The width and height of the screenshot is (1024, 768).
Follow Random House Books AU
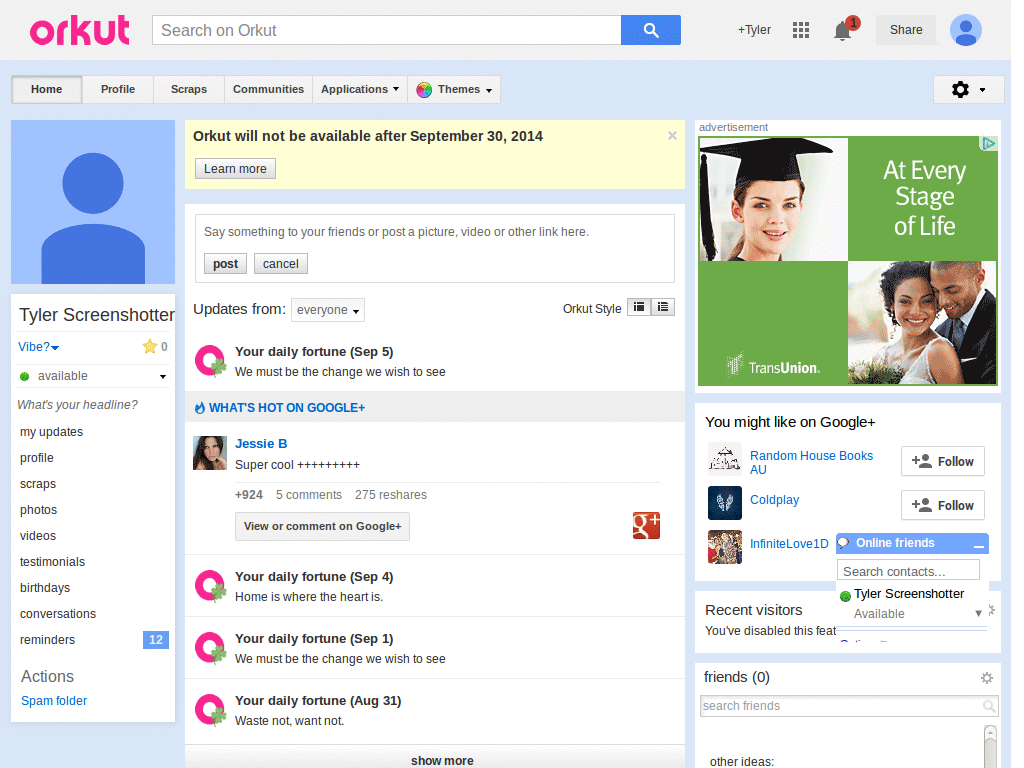coord(942,462)
